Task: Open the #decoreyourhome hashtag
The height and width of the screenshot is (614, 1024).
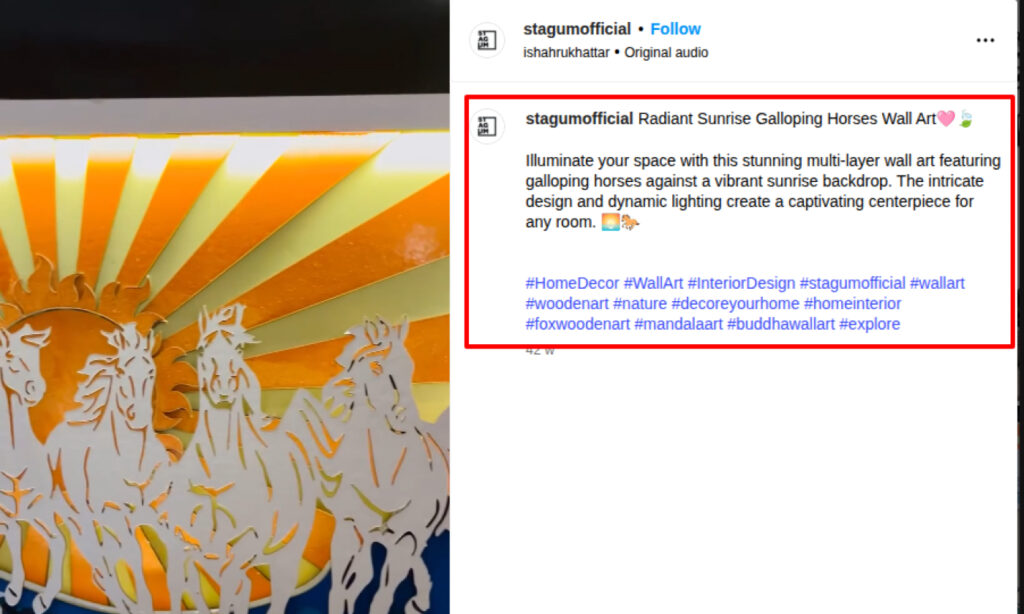Action: (x=735, y=304)
